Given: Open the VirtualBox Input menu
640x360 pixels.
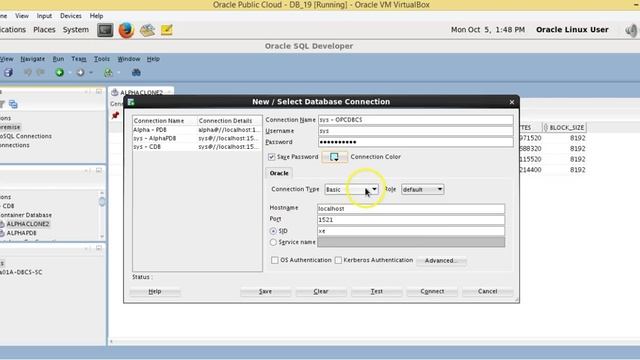Looking at the screenshot, I should tap(44, 16).
